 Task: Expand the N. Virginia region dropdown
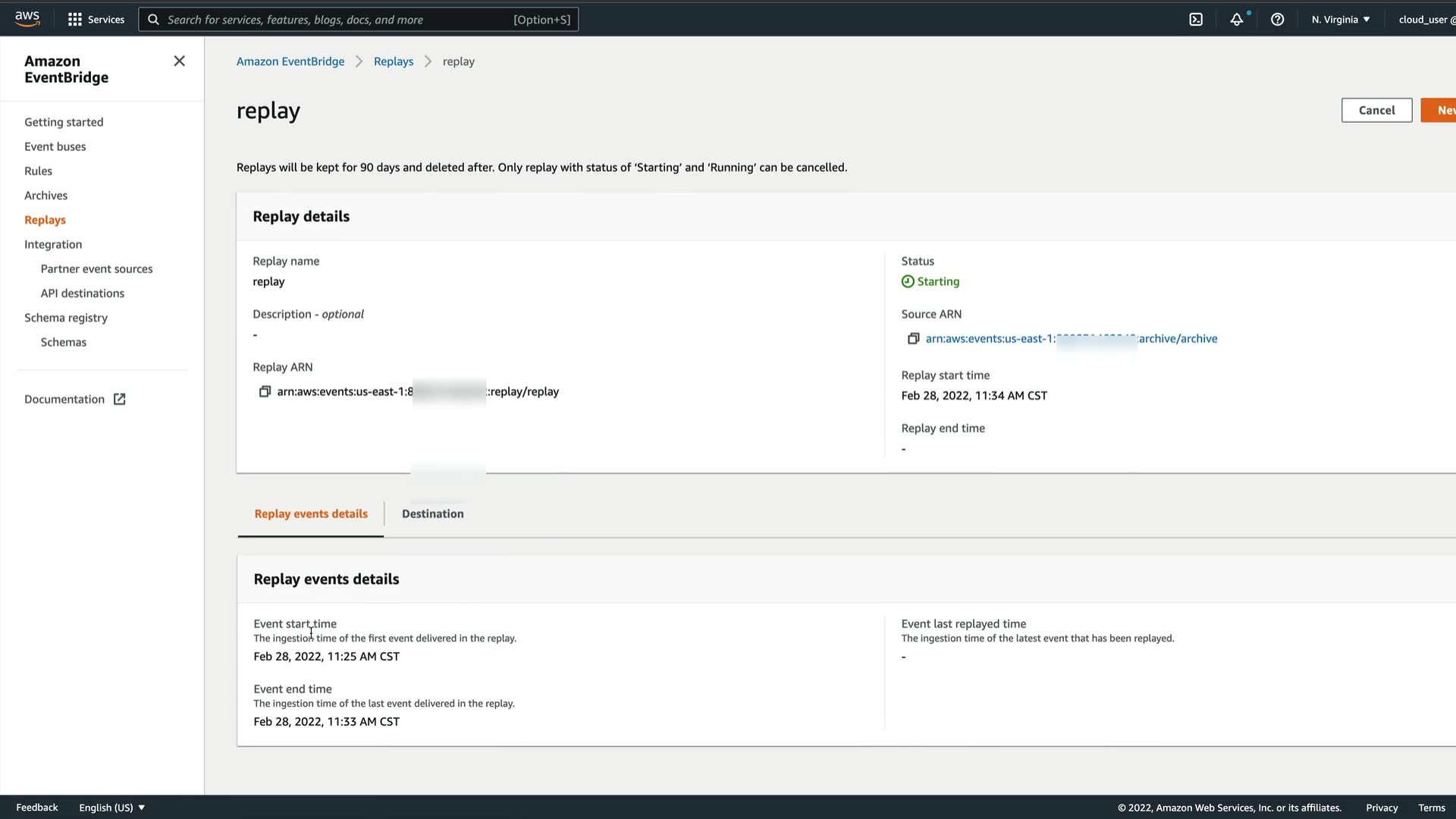1341,20
